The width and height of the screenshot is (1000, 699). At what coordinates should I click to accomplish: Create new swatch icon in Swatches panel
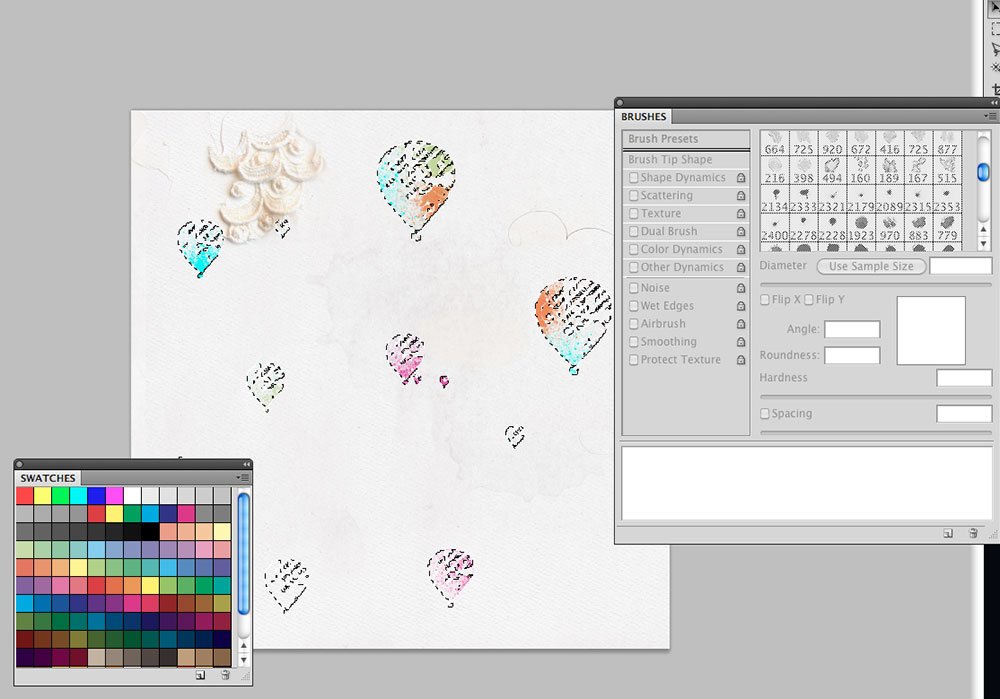tap(200, 675)
